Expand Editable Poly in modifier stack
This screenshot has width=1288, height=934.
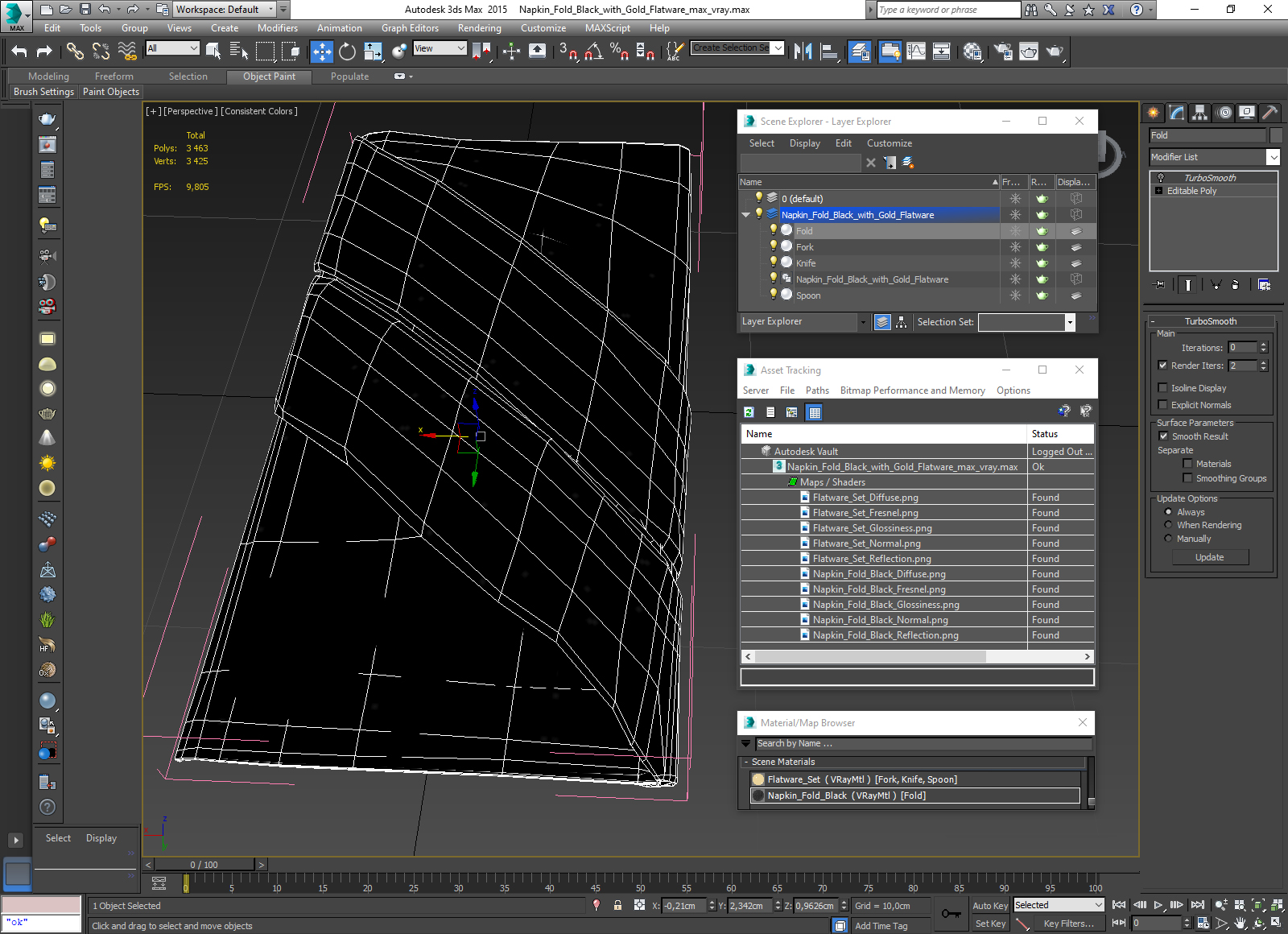[1159, 191]
